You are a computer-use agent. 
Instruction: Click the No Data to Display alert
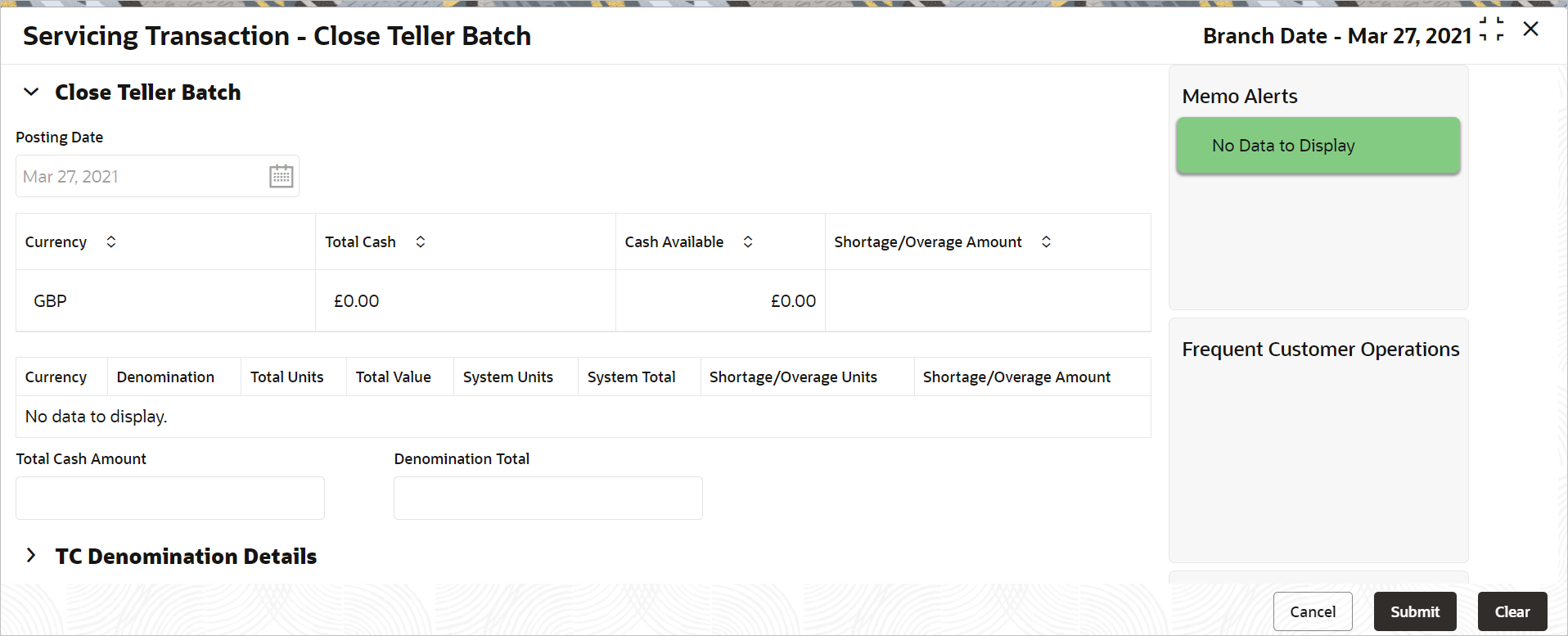1318,146
